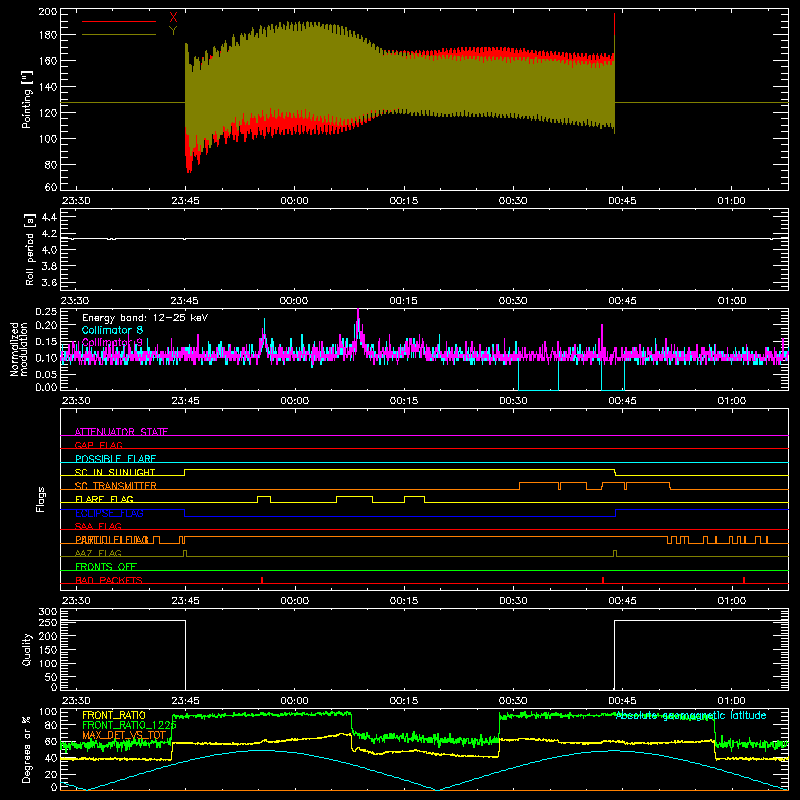Viewport: 800px width, 800px height.
Task: Select the yellow FRONT_RATIO legend entry
Action: click(114, 715)
